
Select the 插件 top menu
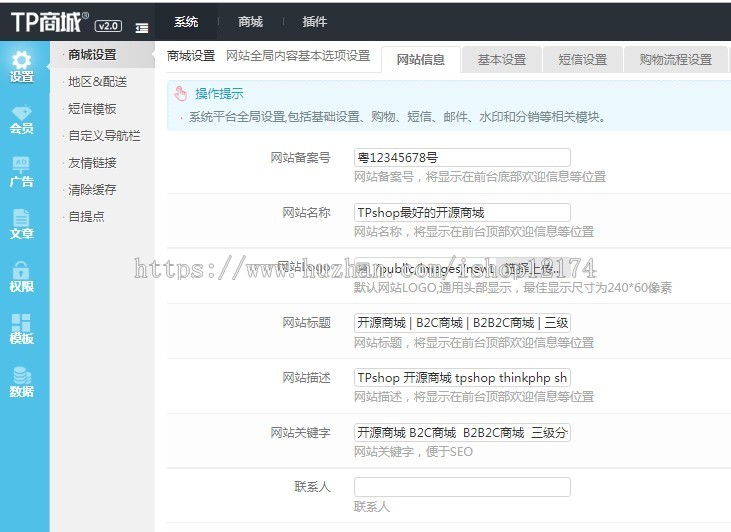click(x=315, y=21)
